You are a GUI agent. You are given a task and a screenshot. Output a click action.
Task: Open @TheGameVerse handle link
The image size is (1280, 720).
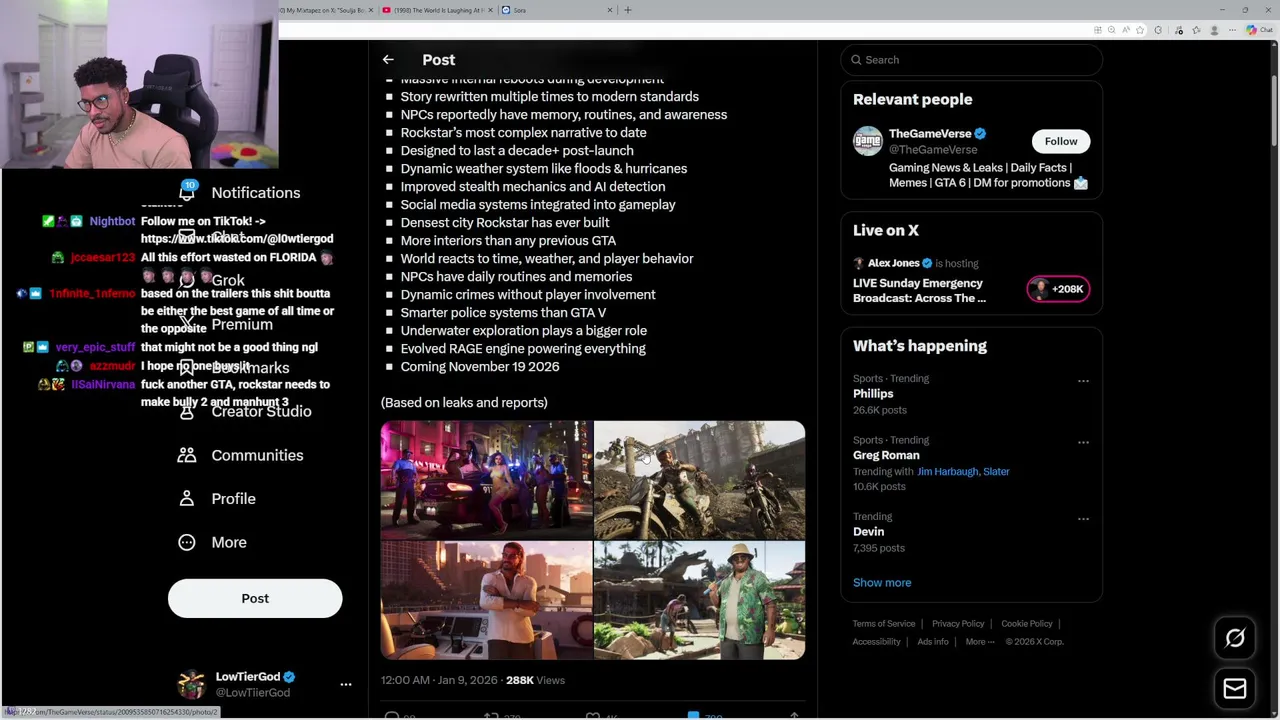[x=933, y=150]
